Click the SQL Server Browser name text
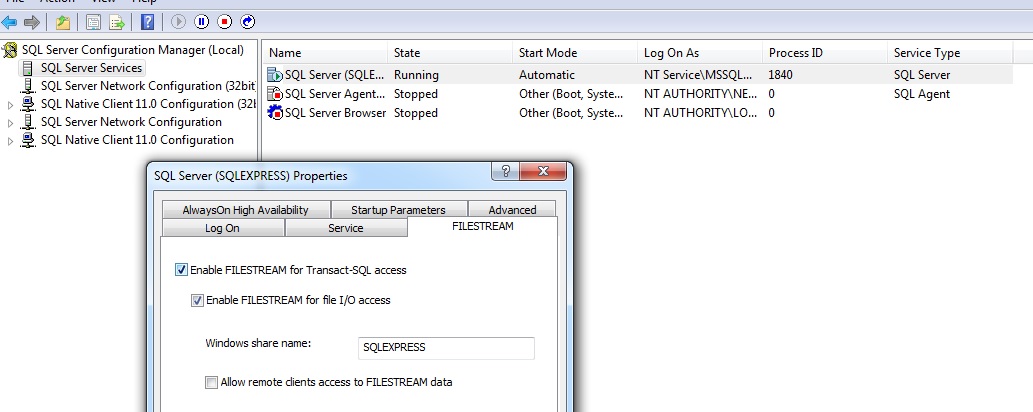The height and width of the screenshot is (412, 1033). (x=335, y=113)
